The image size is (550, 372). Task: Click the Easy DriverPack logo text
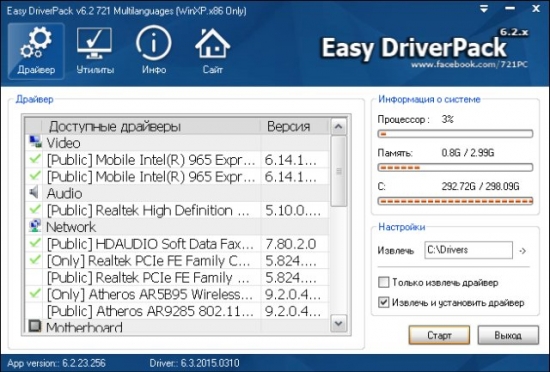click(414, 48)
